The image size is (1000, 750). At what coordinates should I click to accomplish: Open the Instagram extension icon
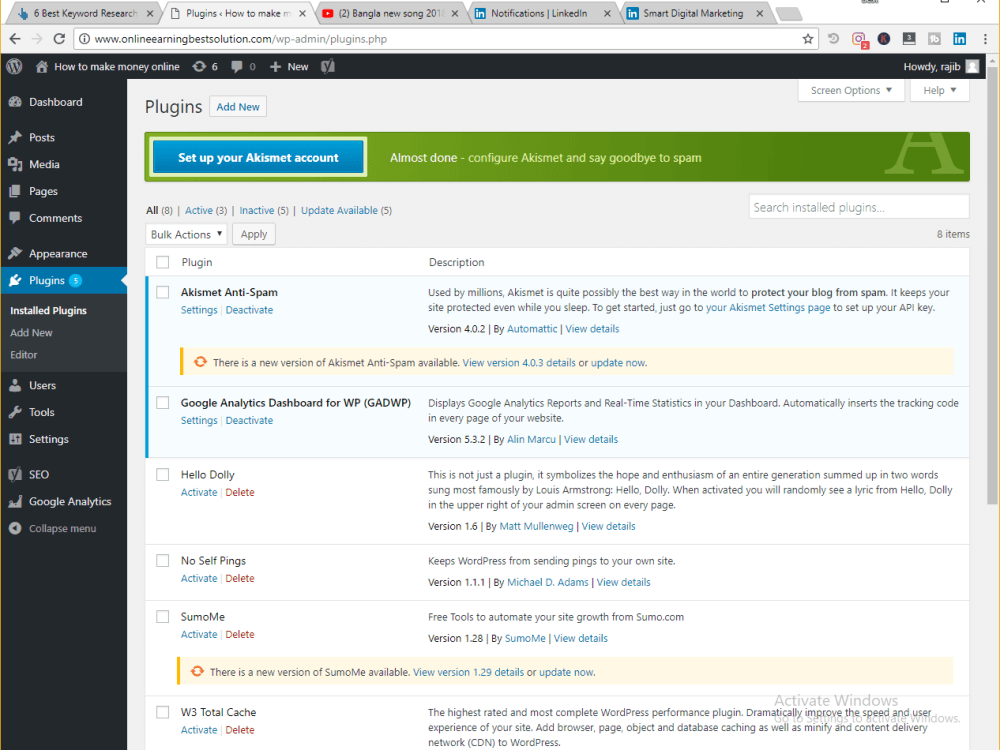click(859, 40)
